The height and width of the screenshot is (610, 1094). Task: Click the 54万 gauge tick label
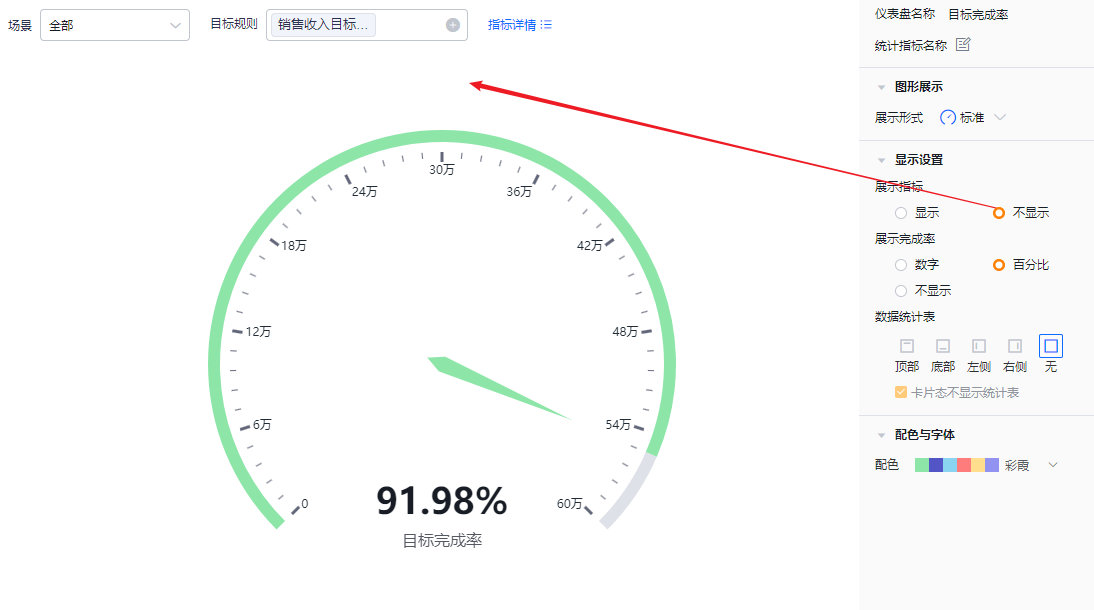point(618,424)
